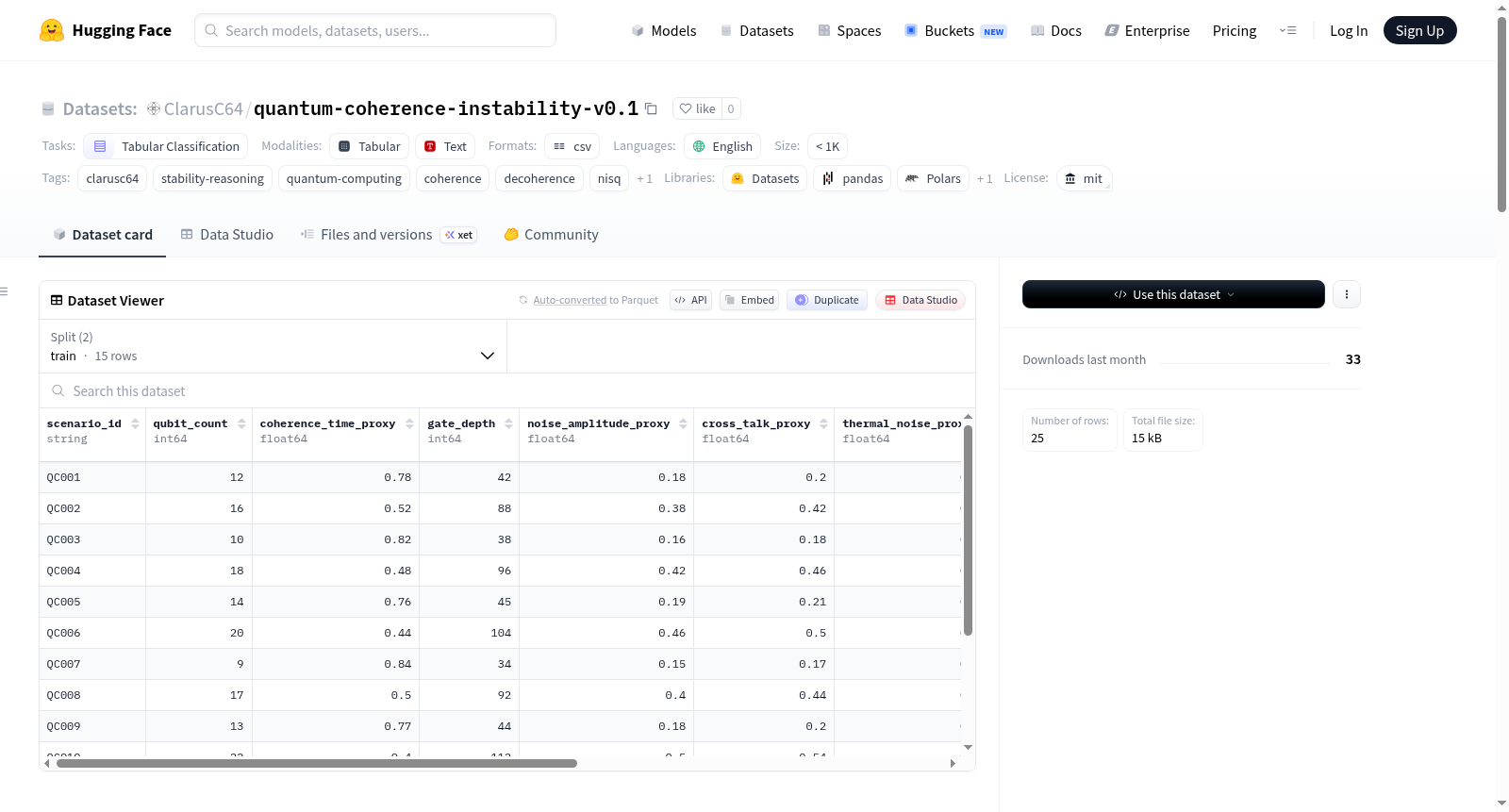The width and height of the screenshot is (1509, 812).
Task: Open the Datasets nav item
Action: (x=756, y=30)
